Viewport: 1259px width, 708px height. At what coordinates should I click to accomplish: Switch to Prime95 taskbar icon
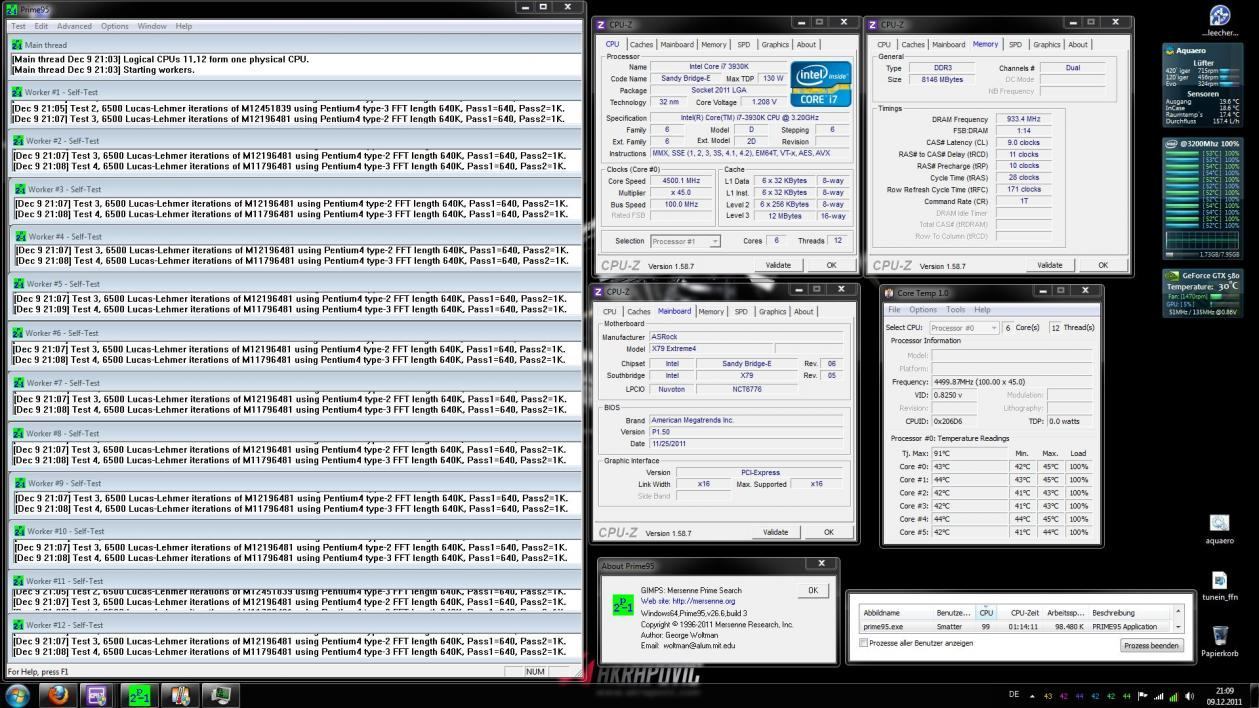[140, 695]
